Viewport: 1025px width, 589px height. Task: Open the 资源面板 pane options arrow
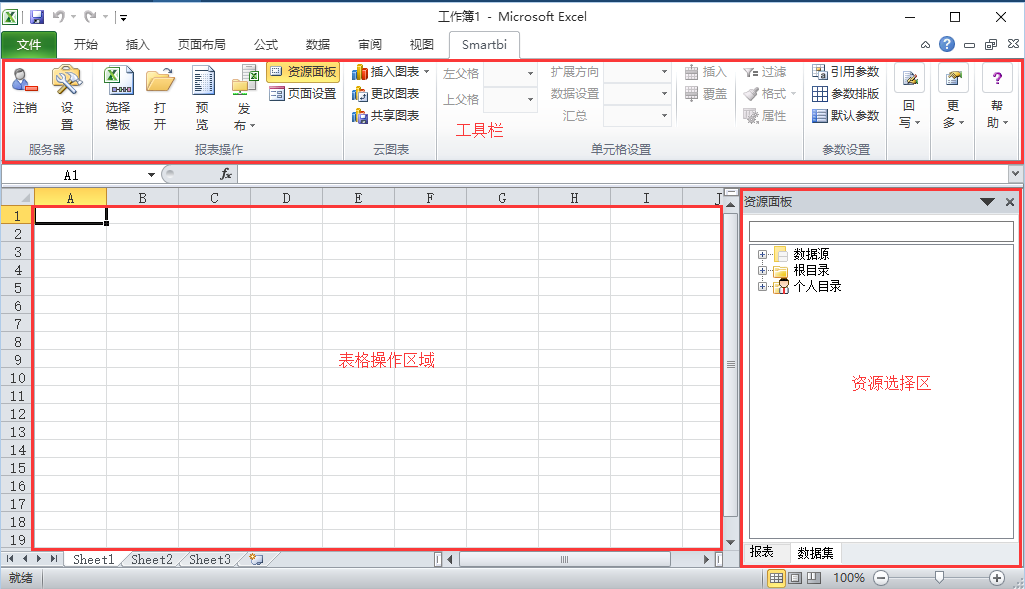(987, 202)
